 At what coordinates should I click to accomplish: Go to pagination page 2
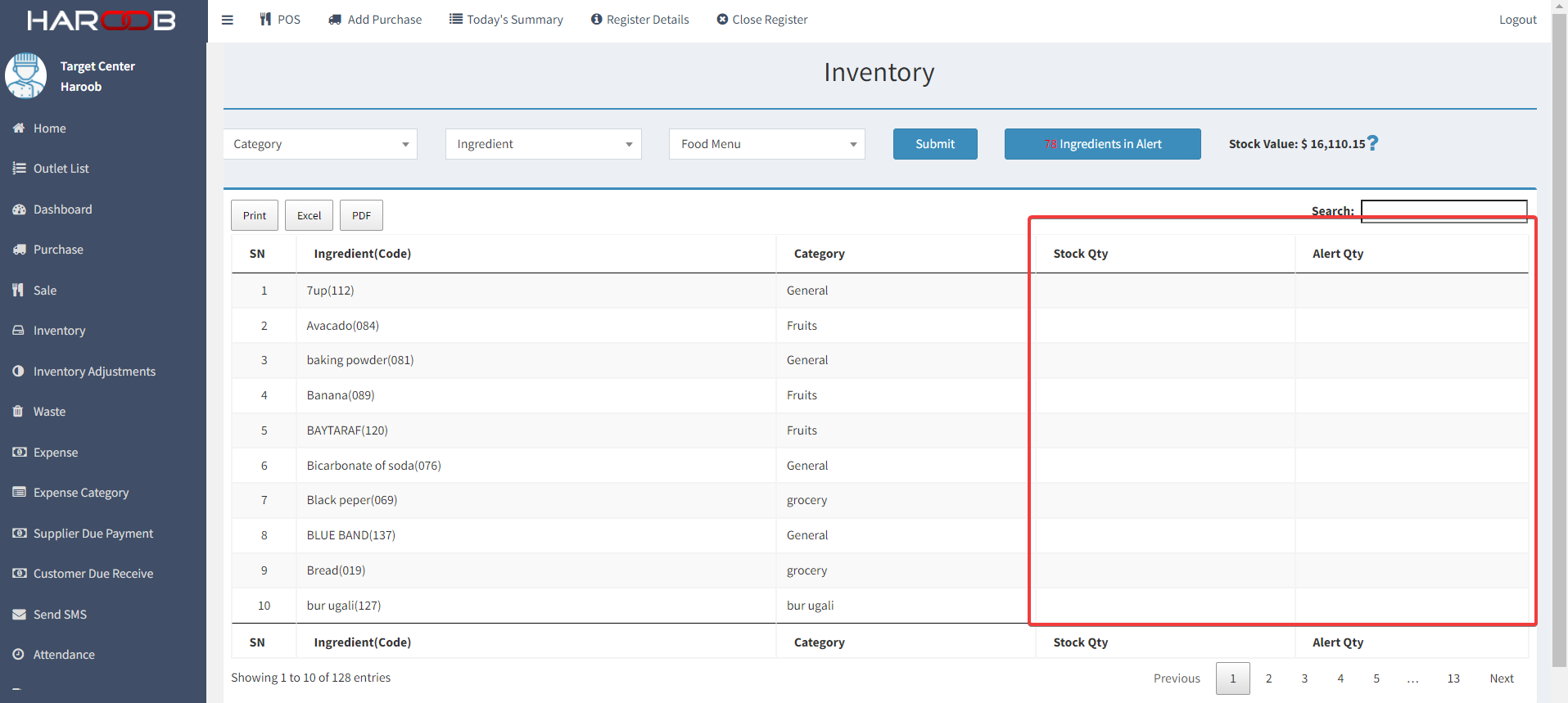pyautogui.click(x=1269, y=678)
